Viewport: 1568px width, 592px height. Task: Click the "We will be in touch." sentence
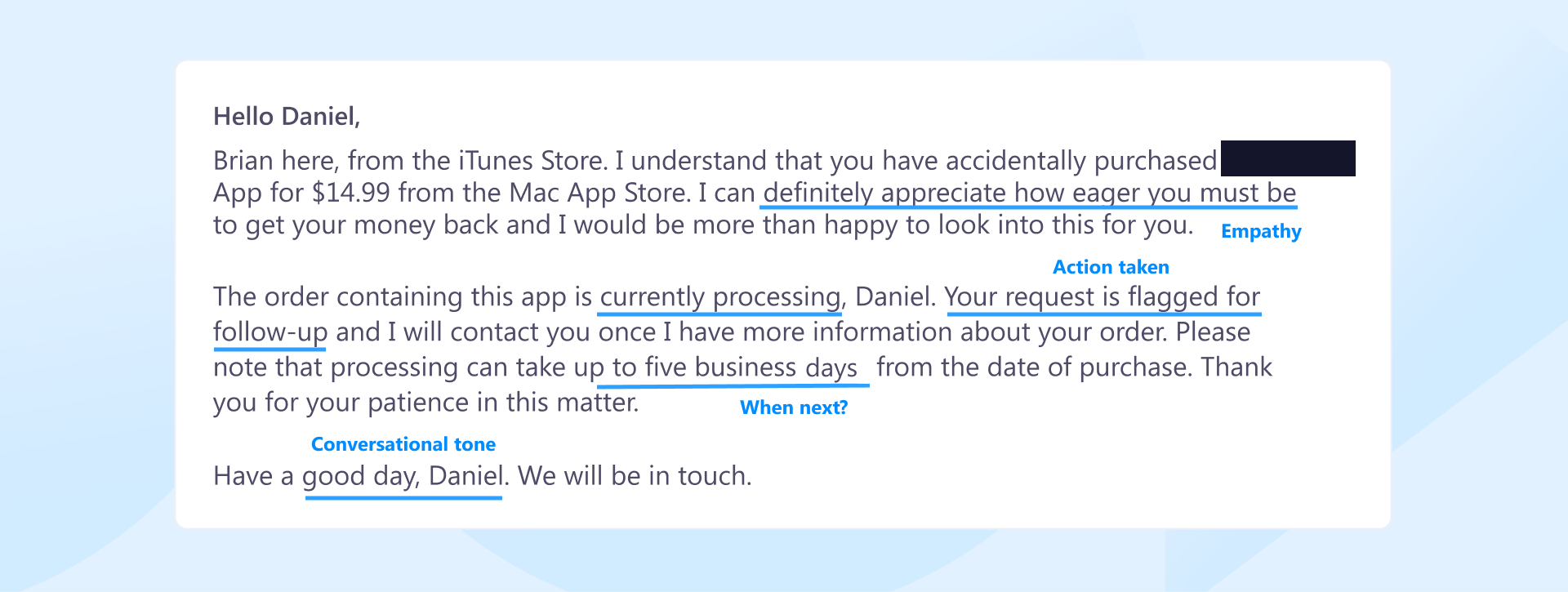[x=635, y=476]
